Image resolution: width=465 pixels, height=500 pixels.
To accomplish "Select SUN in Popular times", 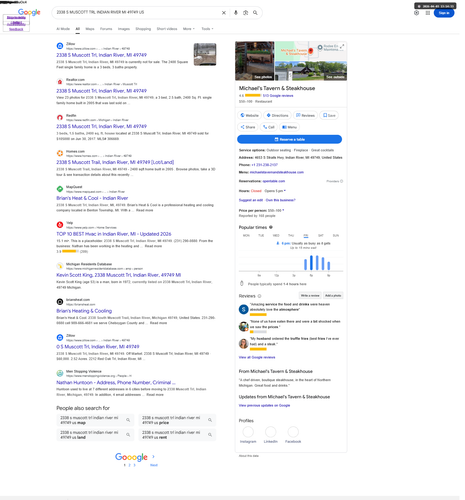I will pos(336,236).
